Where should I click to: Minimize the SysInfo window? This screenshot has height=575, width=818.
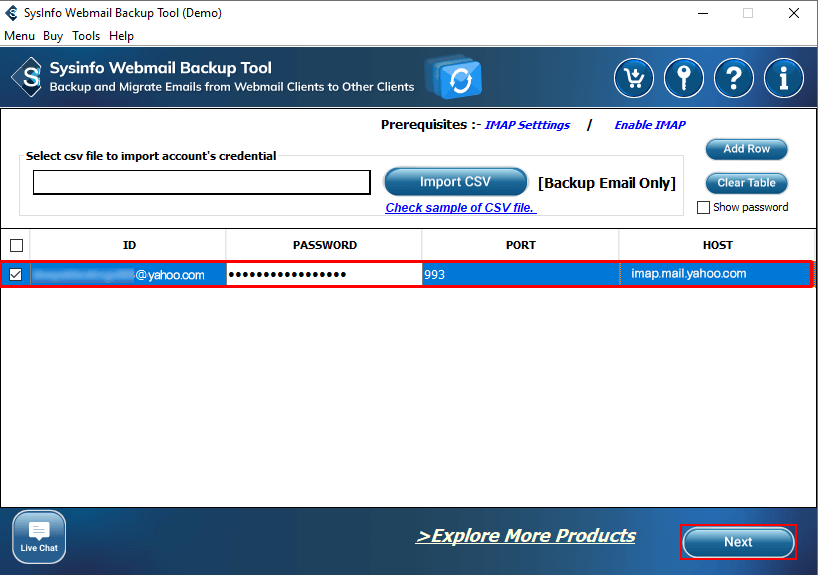pyautogui.click(x=703, y=13)
